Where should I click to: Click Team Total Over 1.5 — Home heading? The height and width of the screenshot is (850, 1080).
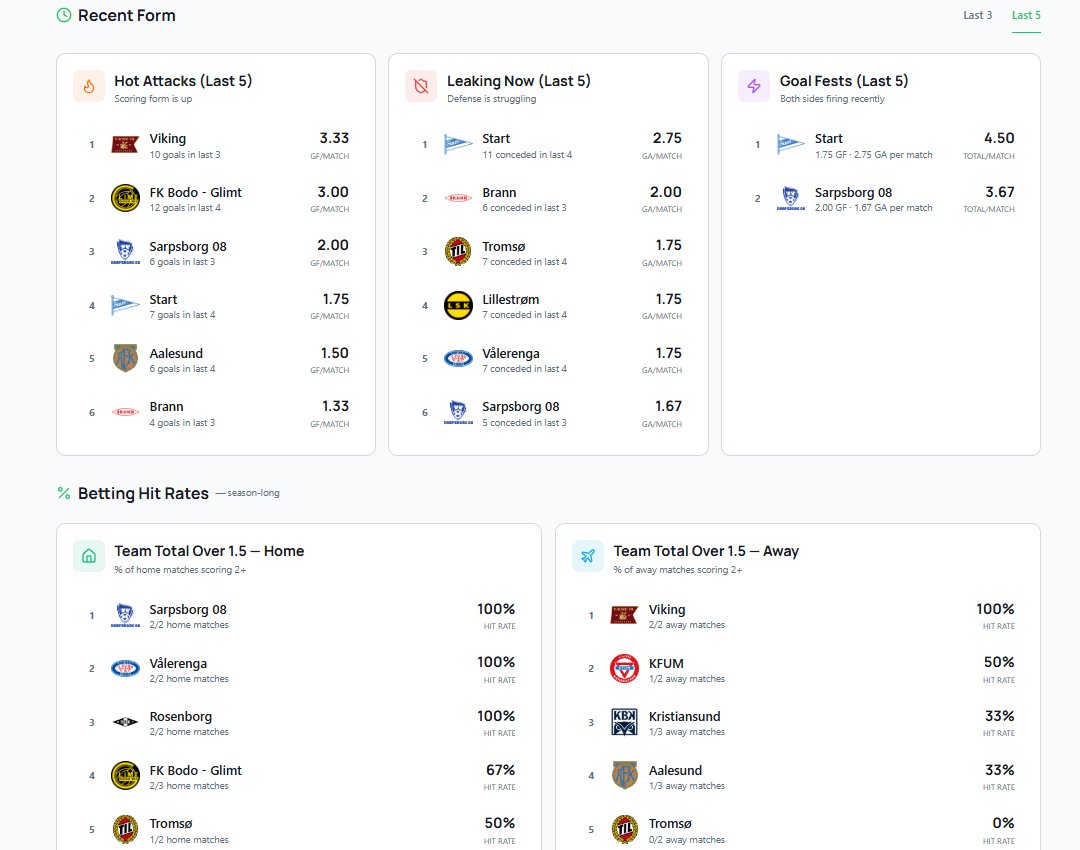(209, 551)
